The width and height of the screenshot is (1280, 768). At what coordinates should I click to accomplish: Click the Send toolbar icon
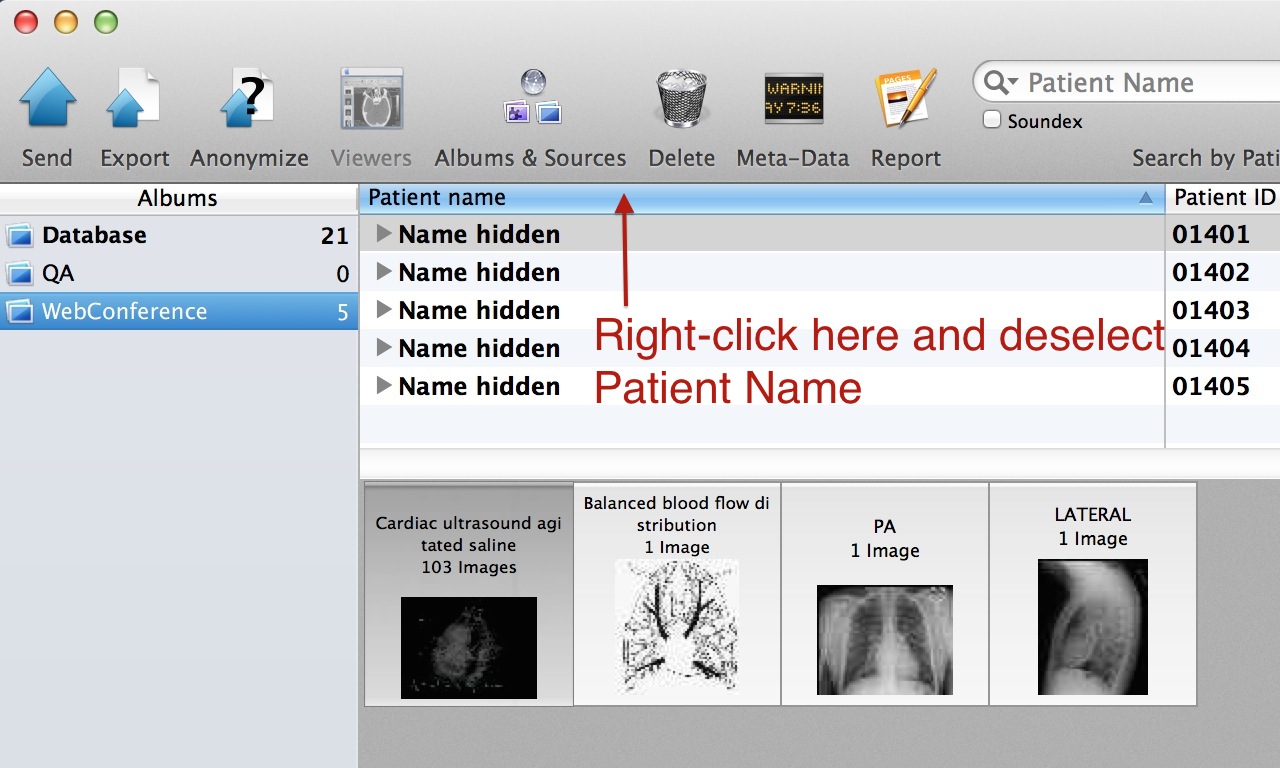click(47, 98)
